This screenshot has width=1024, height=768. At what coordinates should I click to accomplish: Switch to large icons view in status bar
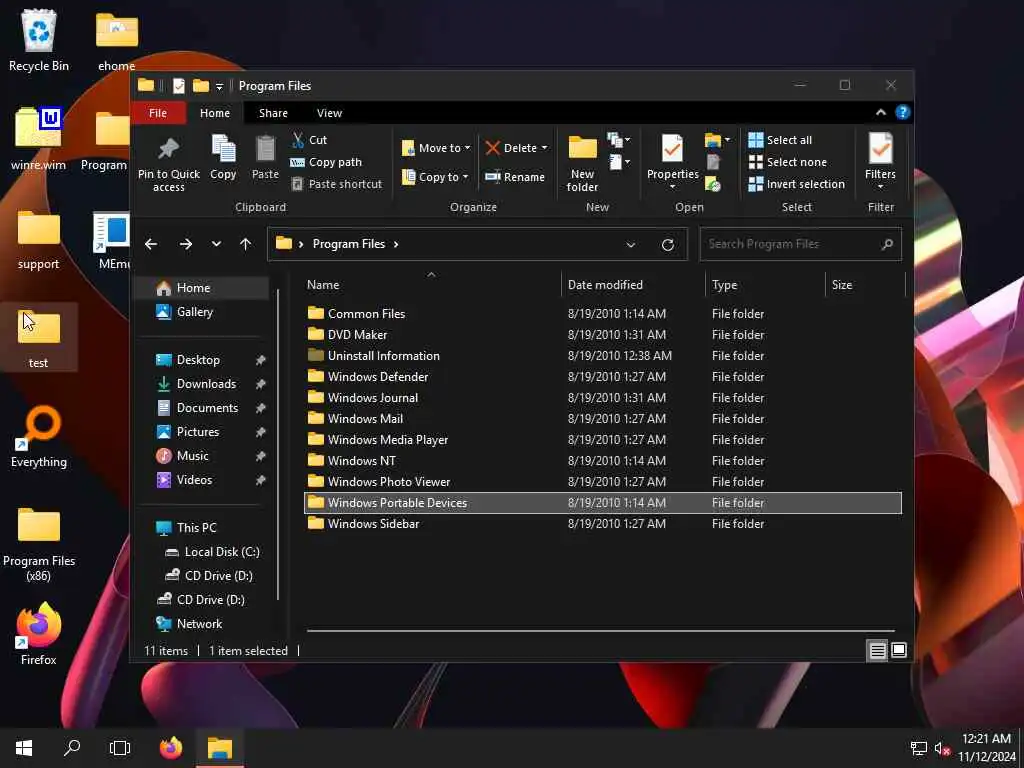[x=899, y=650]
